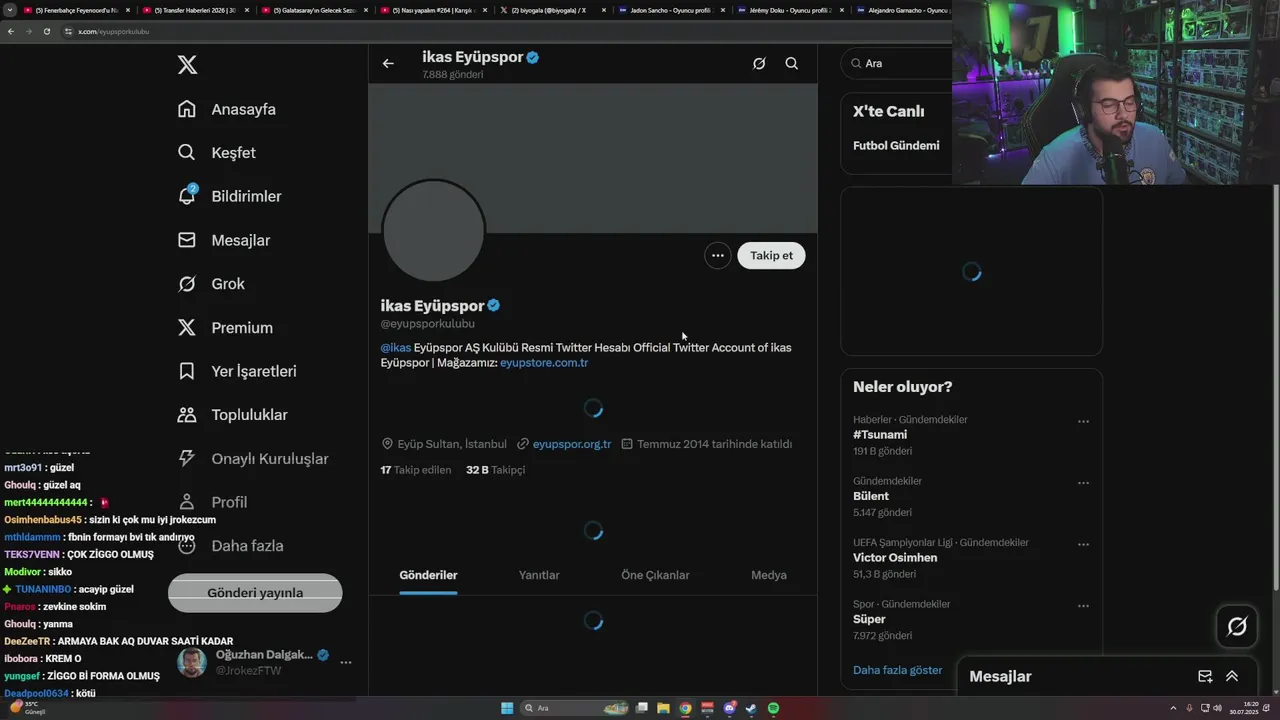Viewport: 1280px width, 720px height.
Task: Open Grok from the sidebar
Action: point(211,284)
